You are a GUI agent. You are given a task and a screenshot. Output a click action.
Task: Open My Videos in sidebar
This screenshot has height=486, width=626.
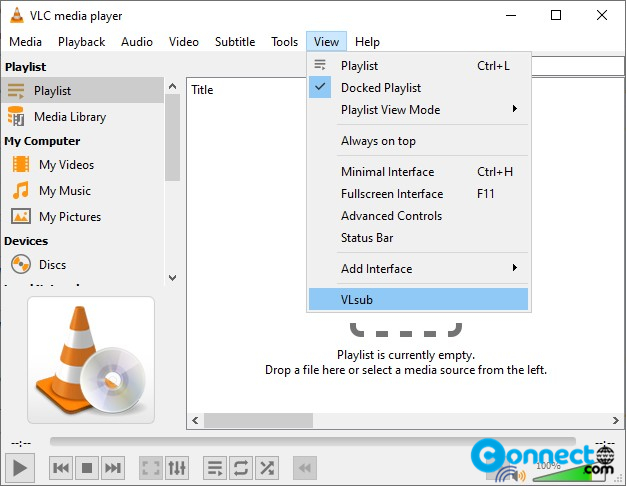82,165
